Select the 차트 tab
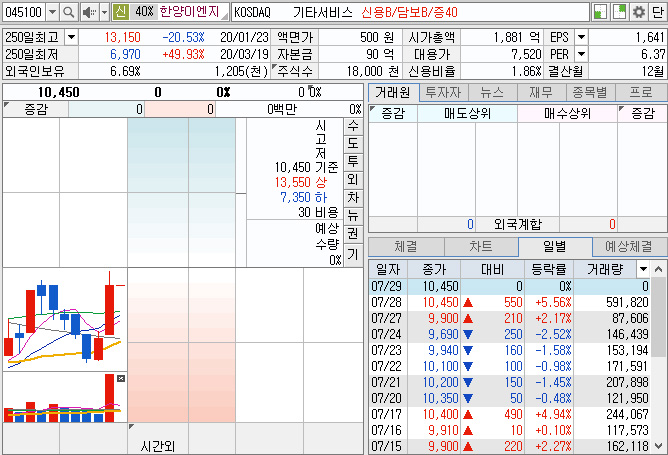Viewport: 668px width, 455px height. click(481, 247)
